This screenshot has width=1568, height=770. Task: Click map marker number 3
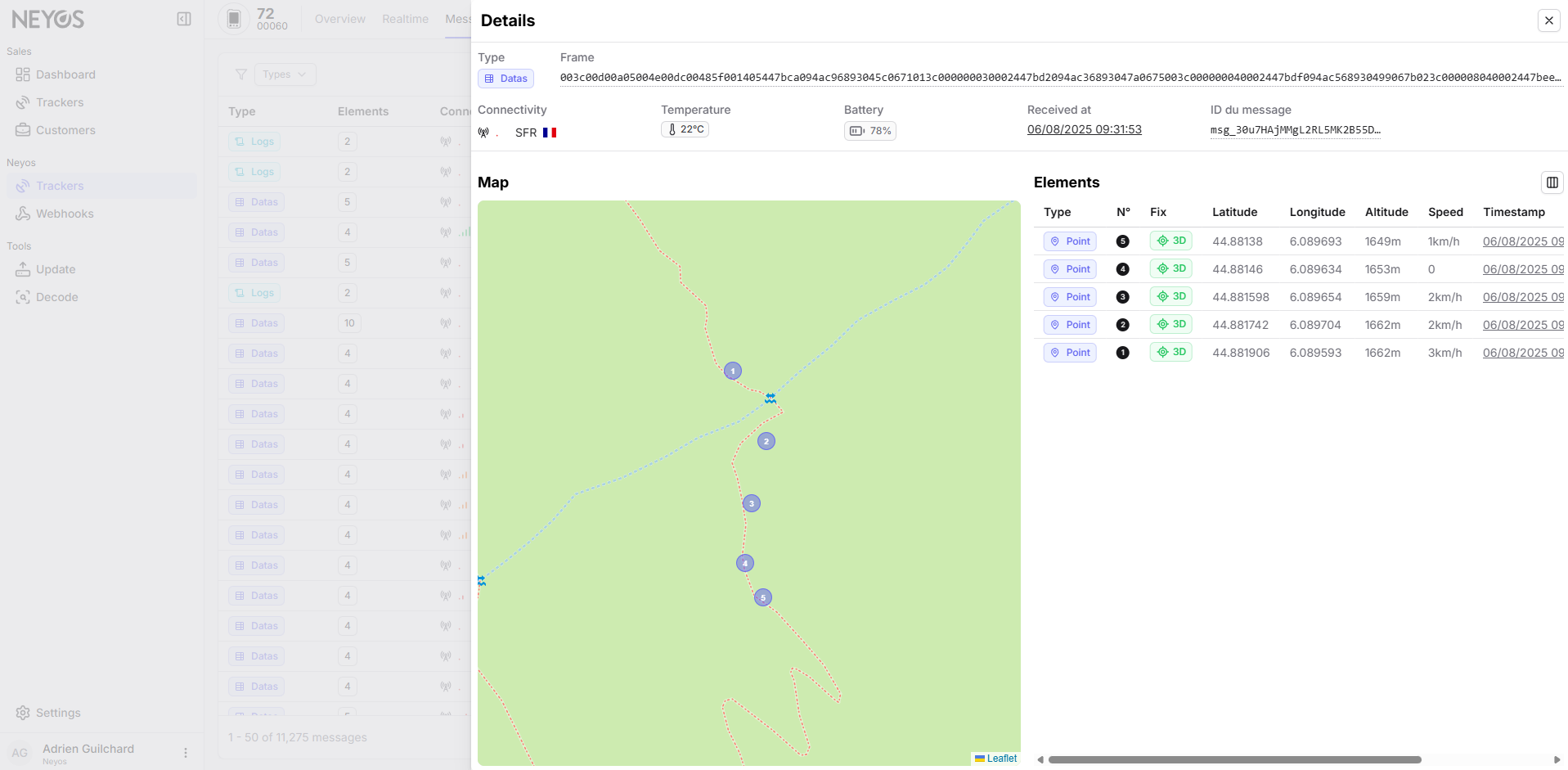[752, 503]
